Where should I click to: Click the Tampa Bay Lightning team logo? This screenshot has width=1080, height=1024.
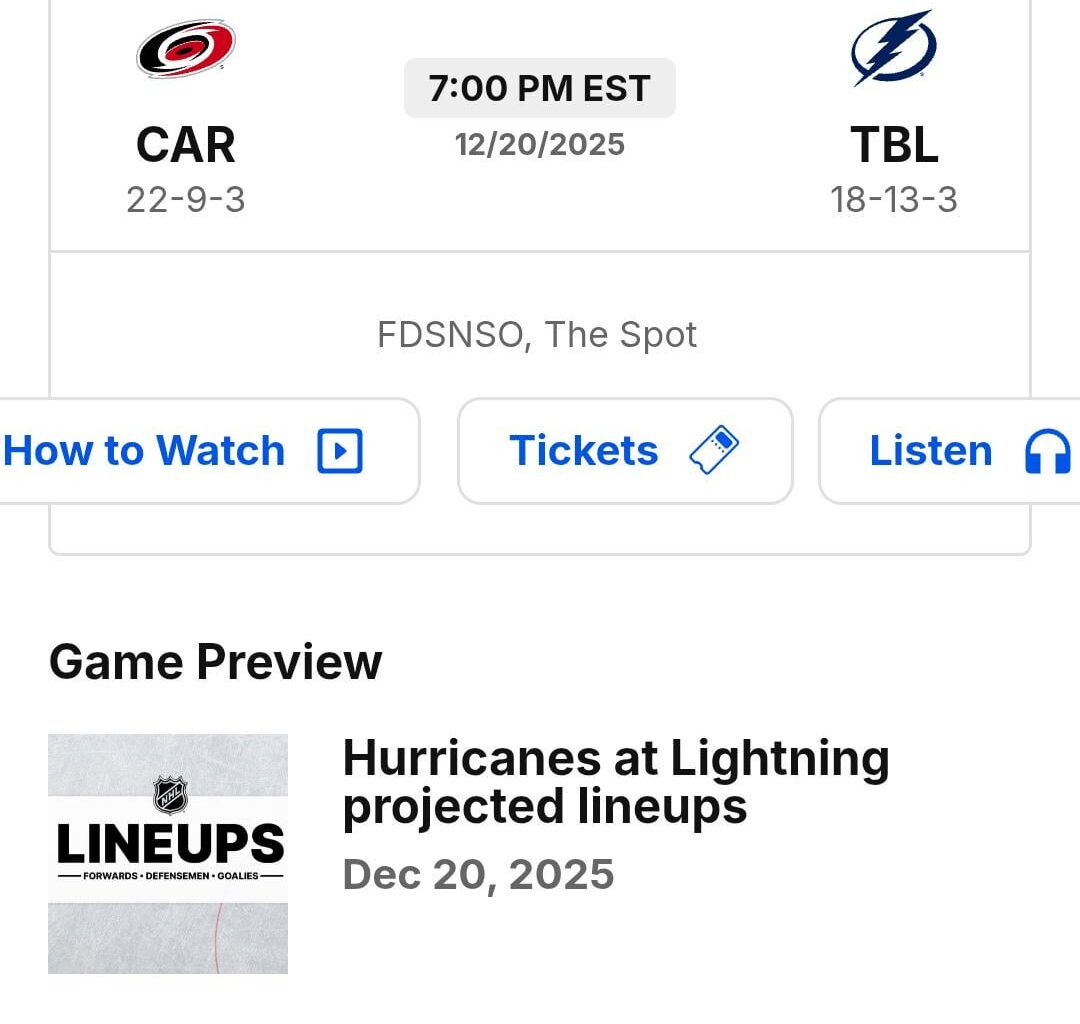pos(895,48)
